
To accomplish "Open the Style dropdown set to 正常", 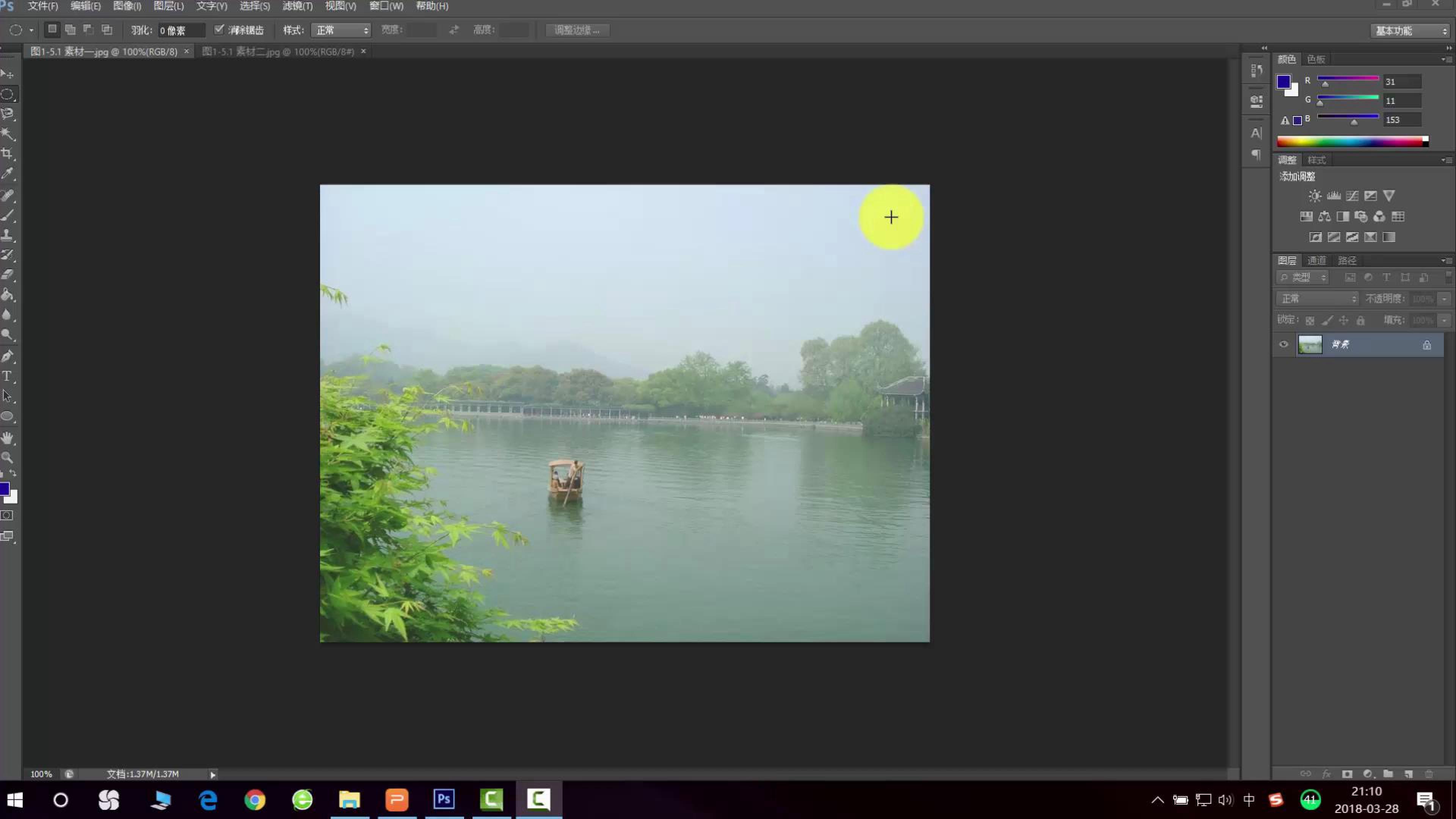I will 341,30.
